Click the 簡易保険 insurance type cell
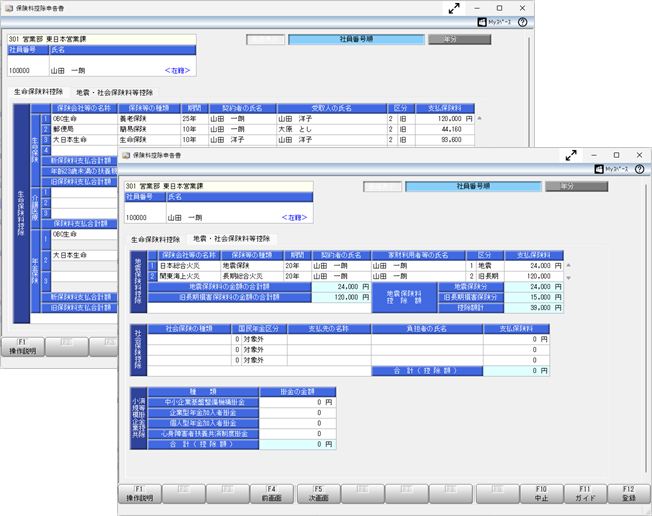 [x=149, y=129]
